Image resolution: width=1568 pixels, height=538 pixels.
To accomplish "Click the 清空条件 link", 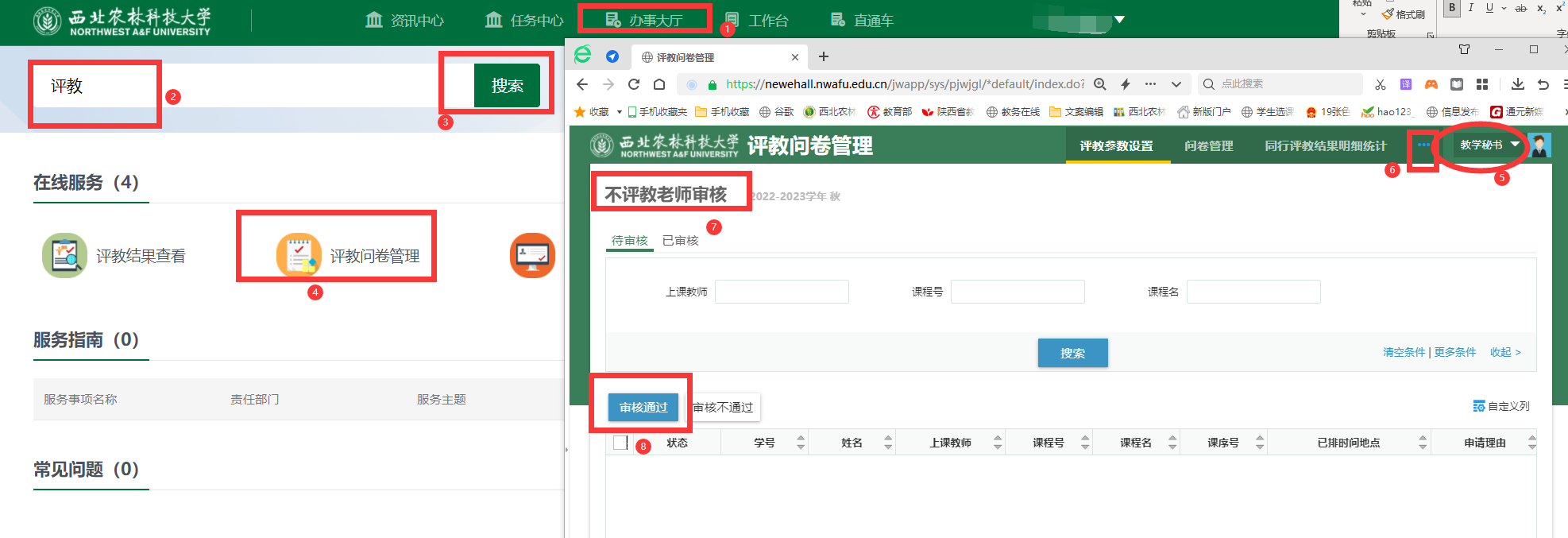I will [x=1404, y=352].
